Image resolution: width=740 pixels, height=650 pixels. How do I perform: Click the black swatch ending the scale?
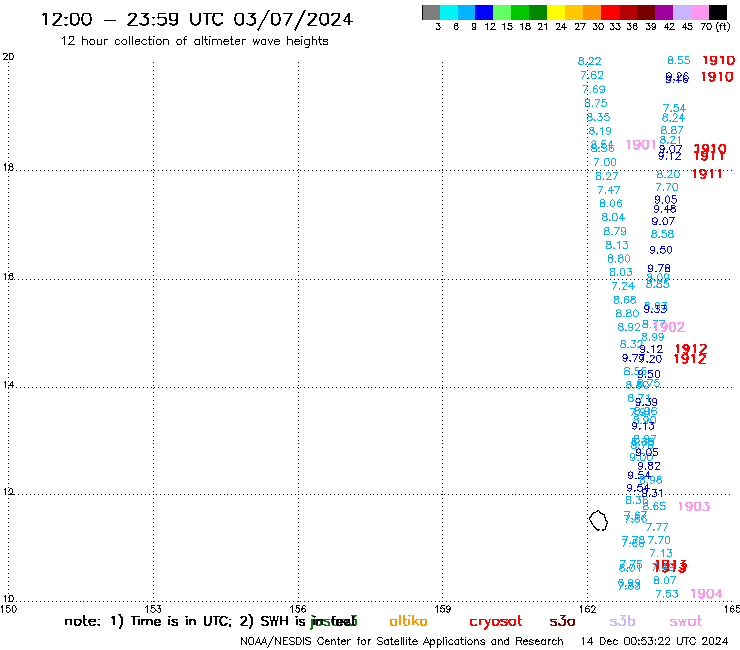point(718,12)
